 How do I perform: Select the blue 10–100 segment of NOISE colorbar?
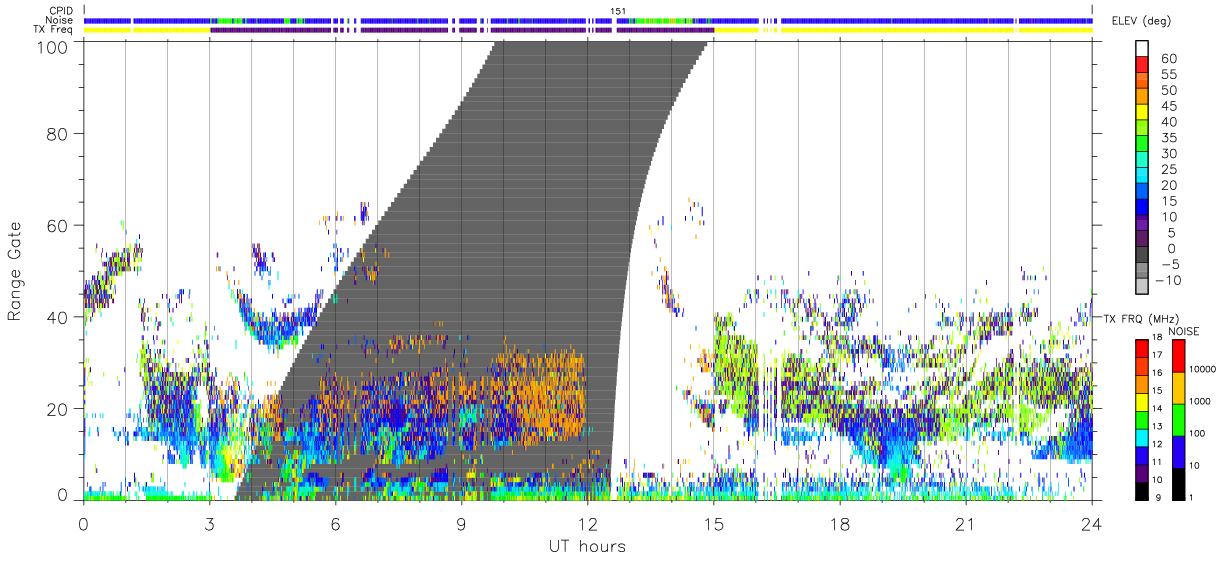[x=1177, y=452]
